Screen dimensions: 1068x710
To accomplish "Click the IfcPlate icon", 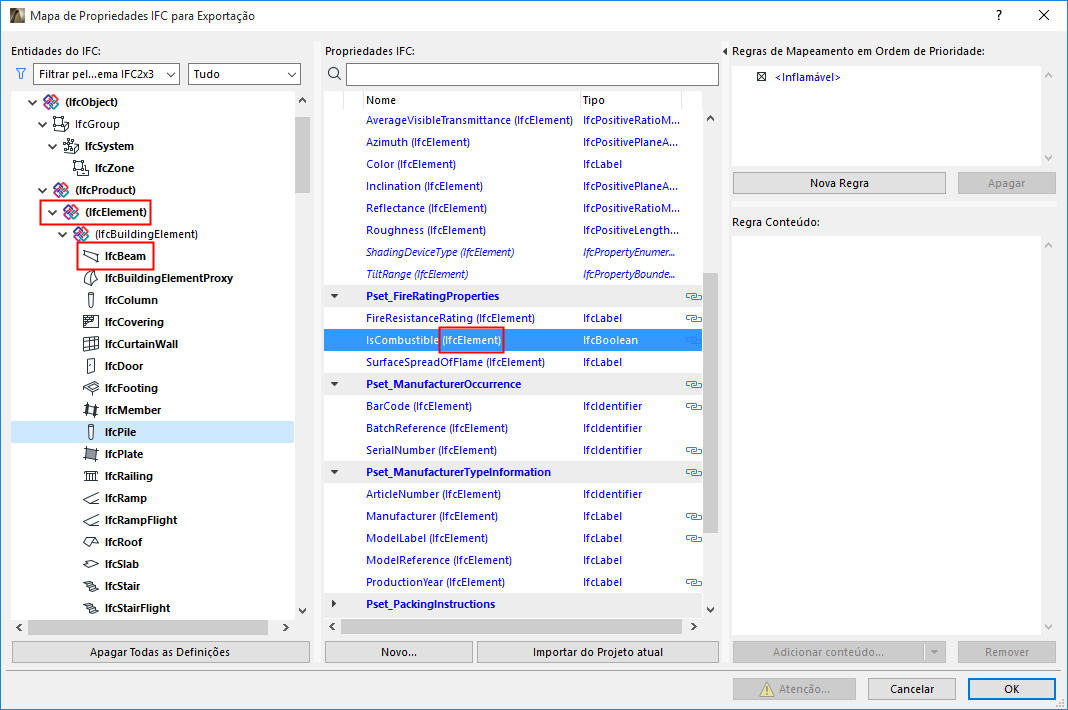I will point(91,454).
